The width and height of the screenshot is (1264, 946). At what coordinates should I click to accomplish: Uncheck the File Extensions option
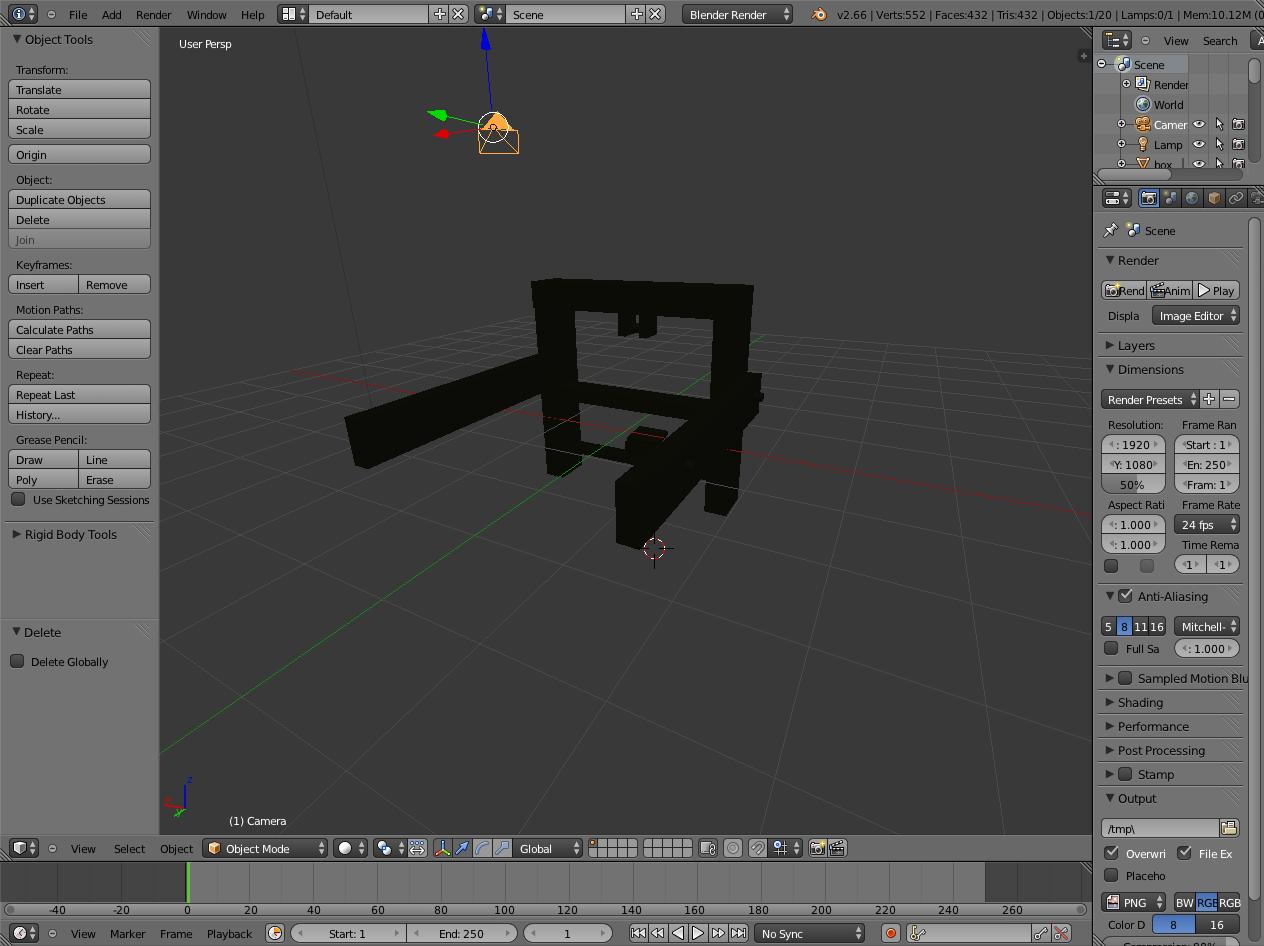pos(1185,853)
